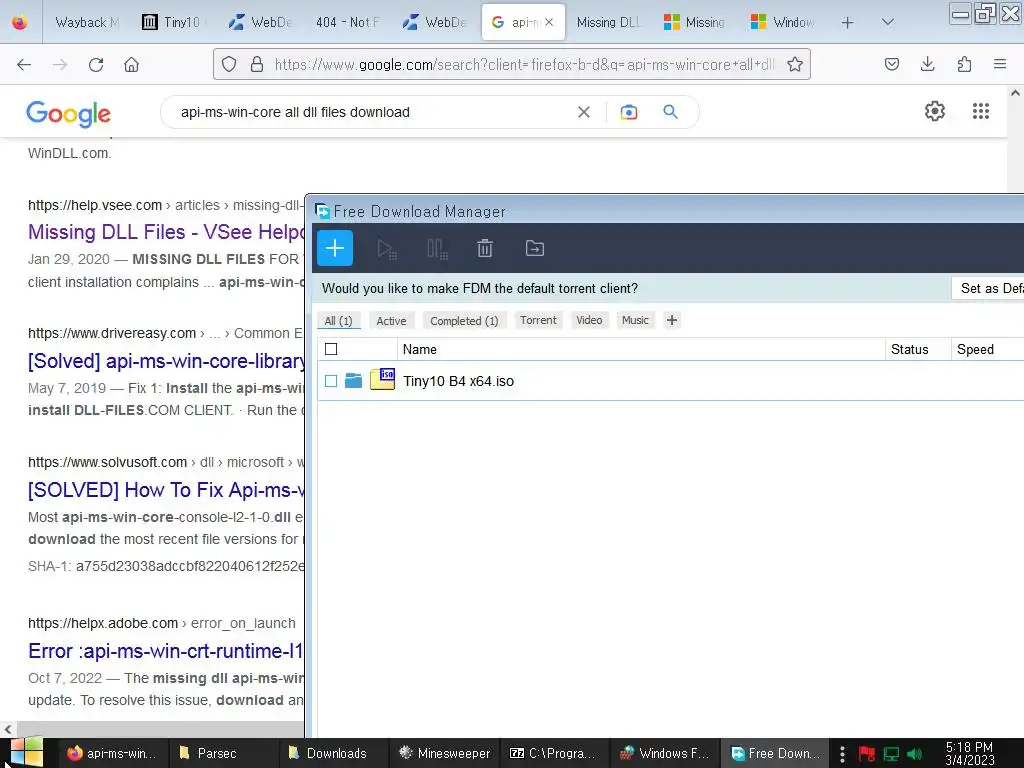Save page to Pocket
Screen dimensions: 1024x768
(x=891, y=64)
